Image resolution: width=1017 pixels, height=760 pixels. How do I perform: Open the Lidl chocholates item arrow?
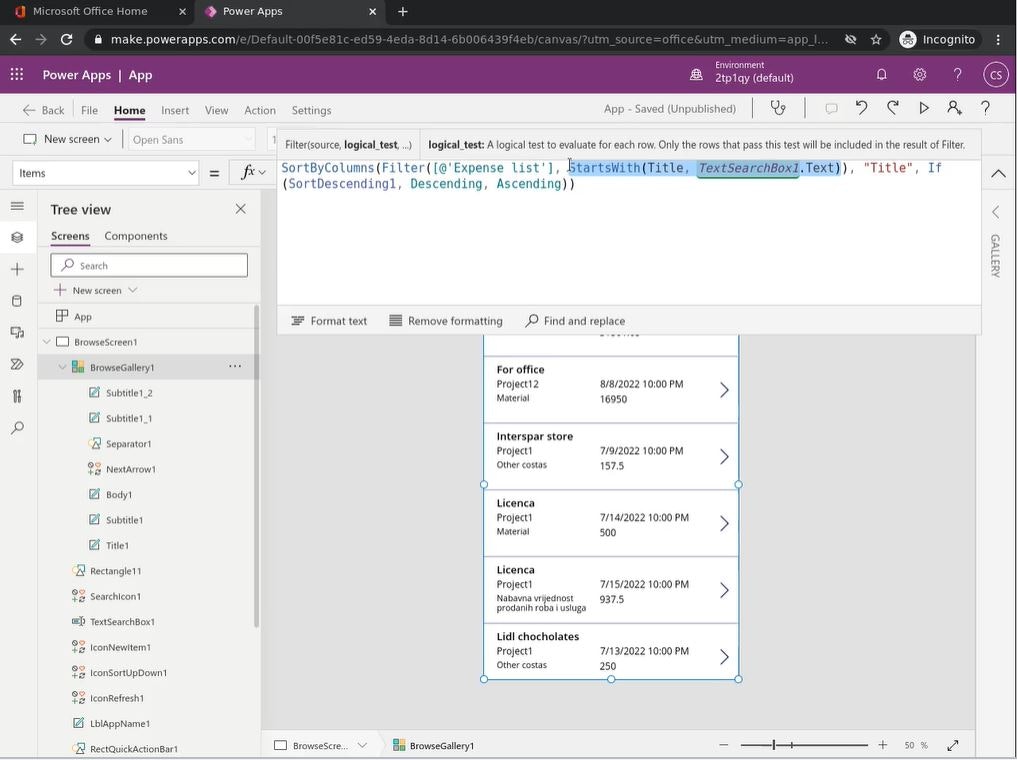pos(724,657)
